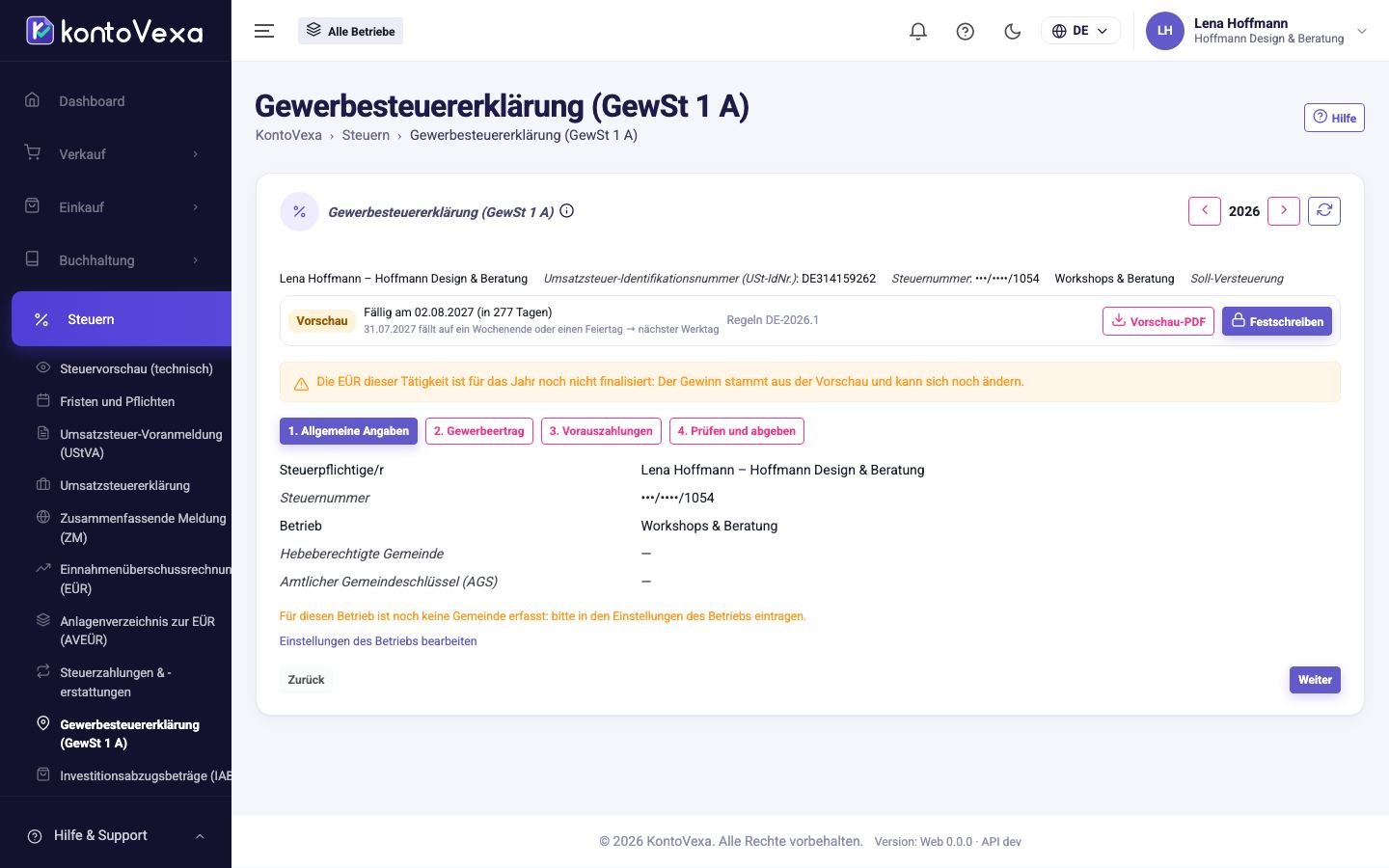Click the kontoVexa logo
1389x868 pixels.
(115, 31)
